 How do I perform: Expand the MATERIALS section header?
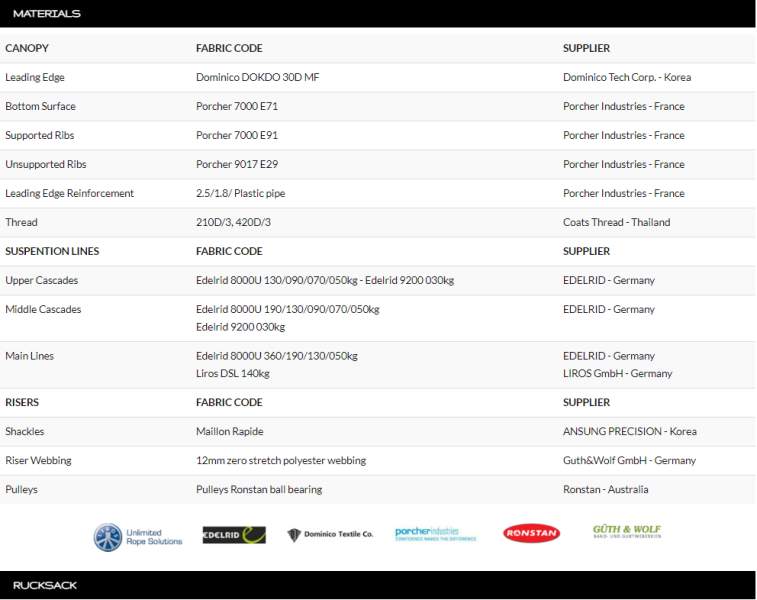(x=378, y=14)
